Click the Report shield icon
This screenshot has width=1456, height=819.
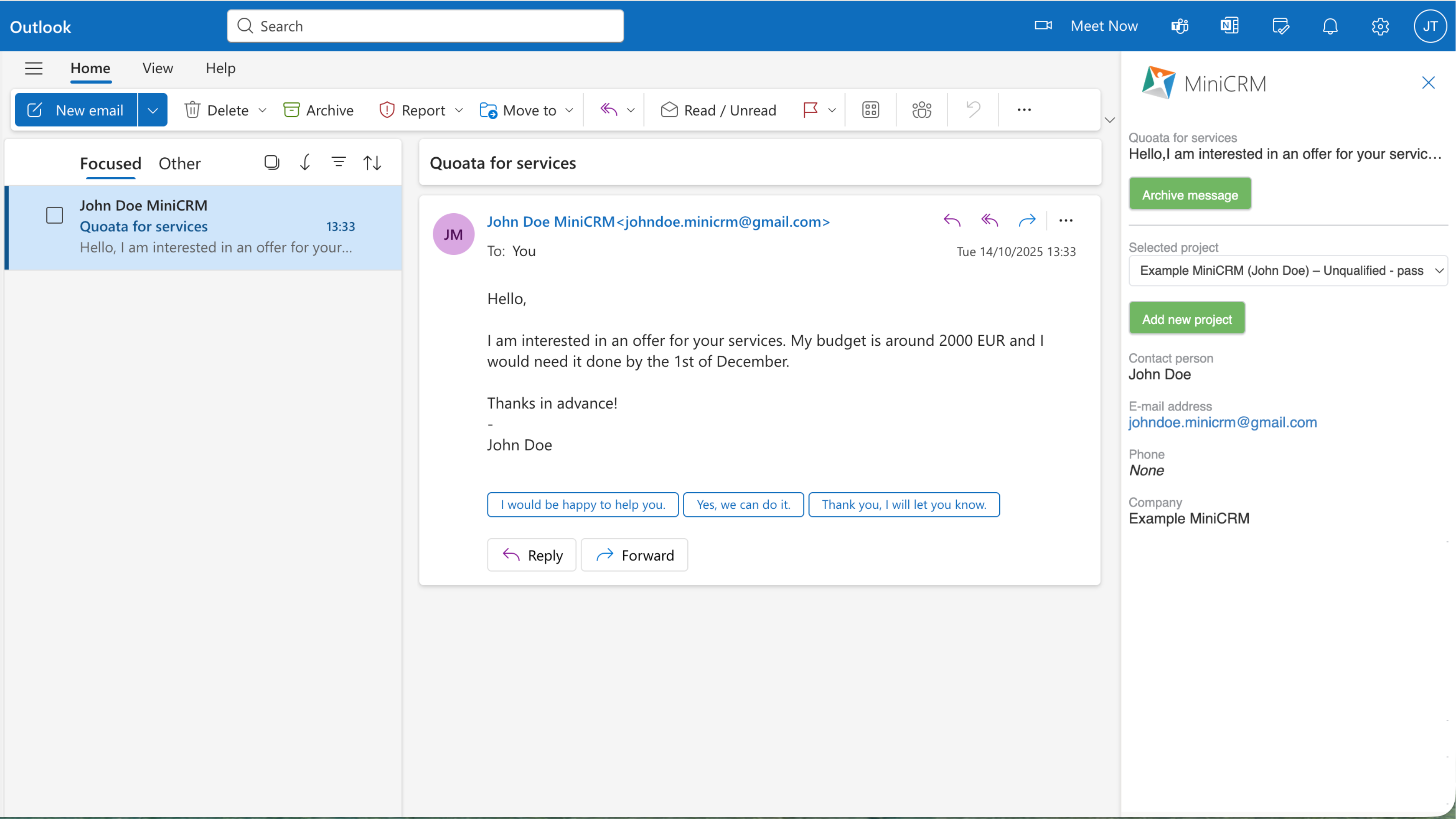387,110
